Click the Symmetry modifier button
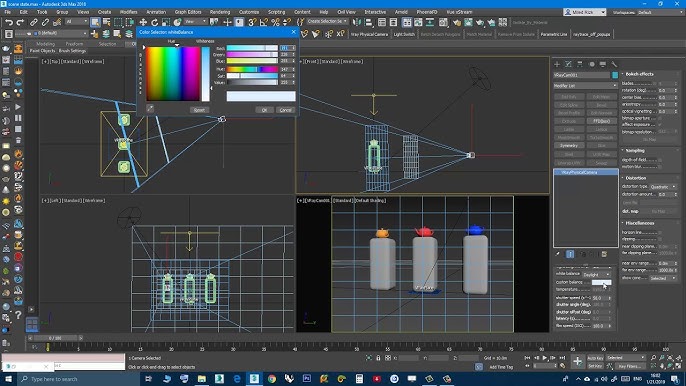 click(569, 145)
